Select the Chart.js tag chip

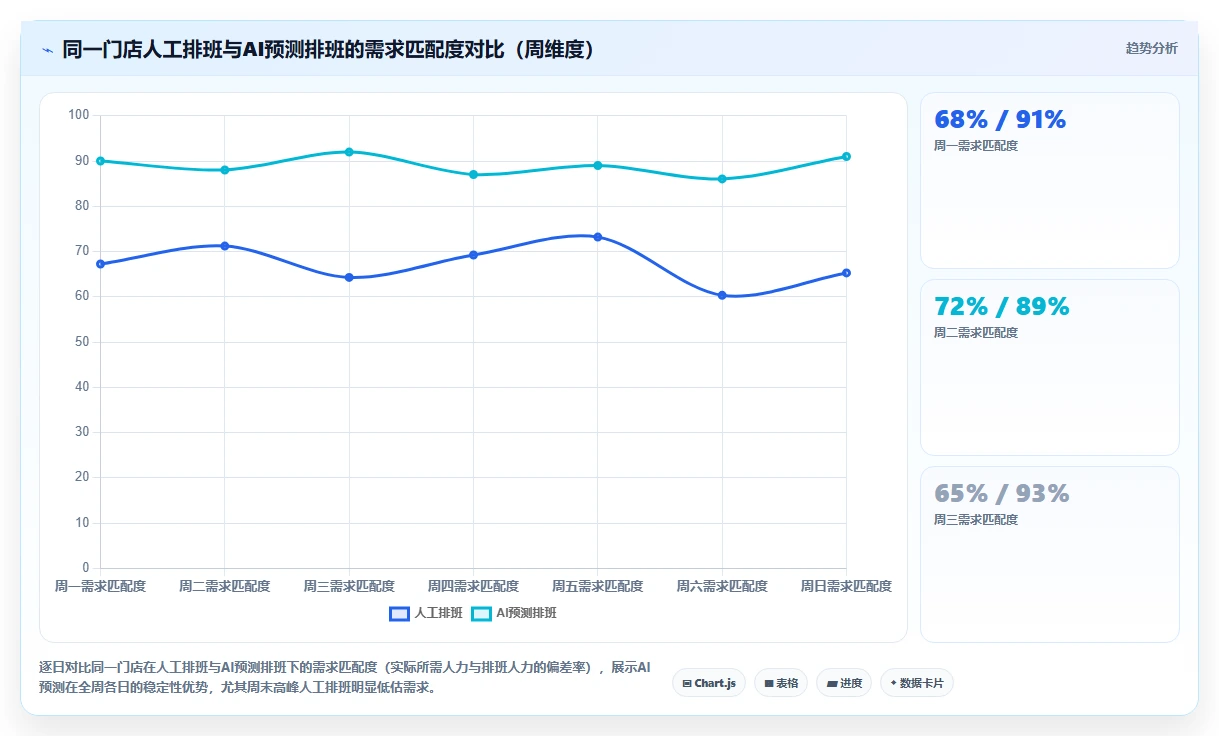(709, 683)
